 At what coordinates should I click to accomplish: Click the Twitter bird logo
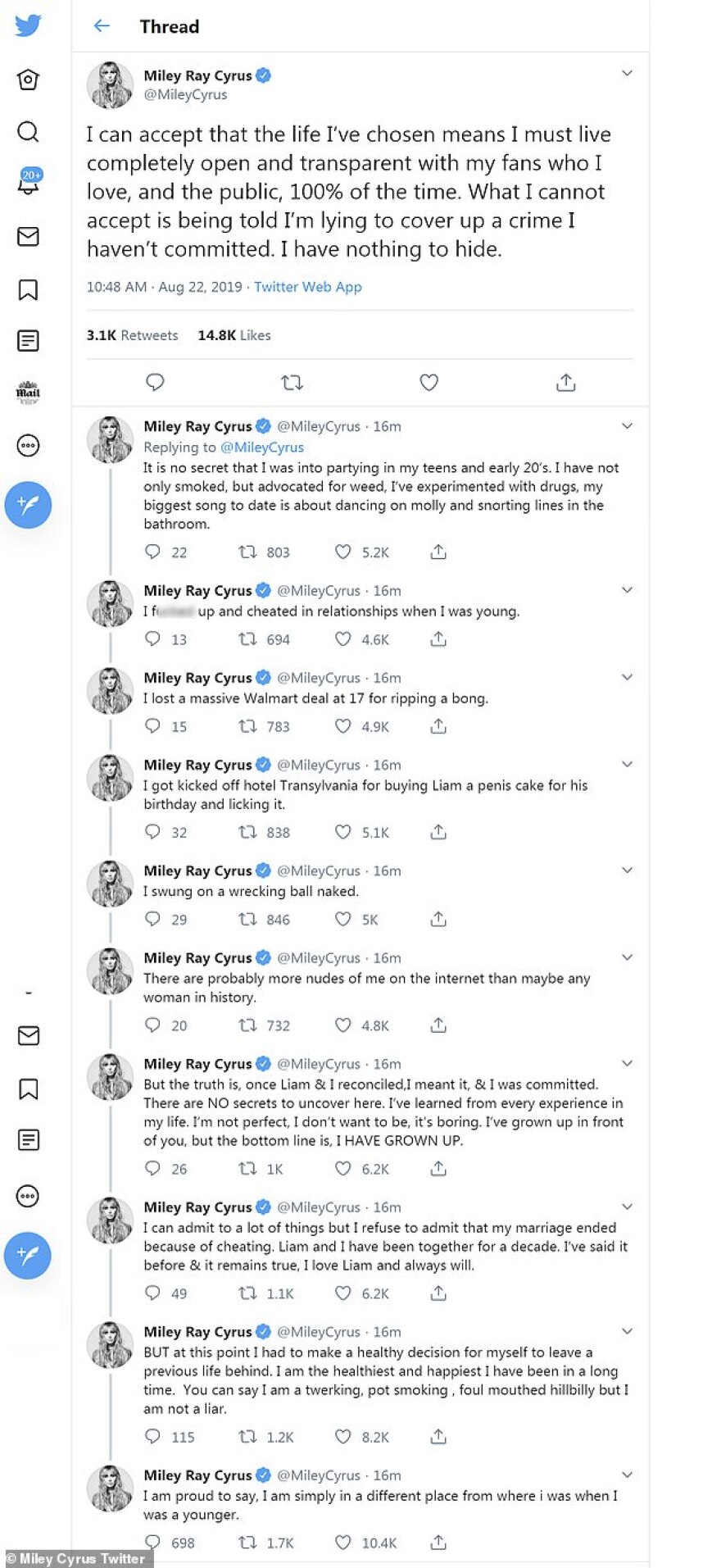click(x=28, y=25)
